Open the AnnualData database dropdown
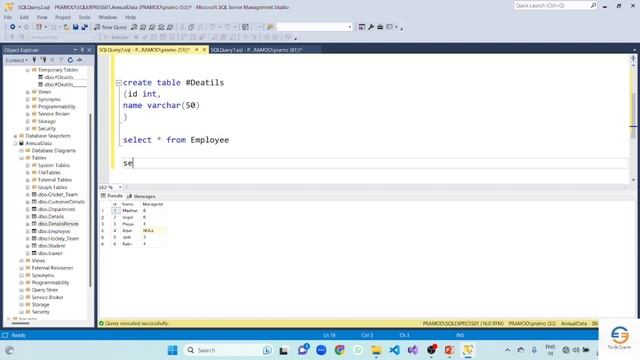The height and width of the screenshot is (360, 640). click(x=63, y=37)
